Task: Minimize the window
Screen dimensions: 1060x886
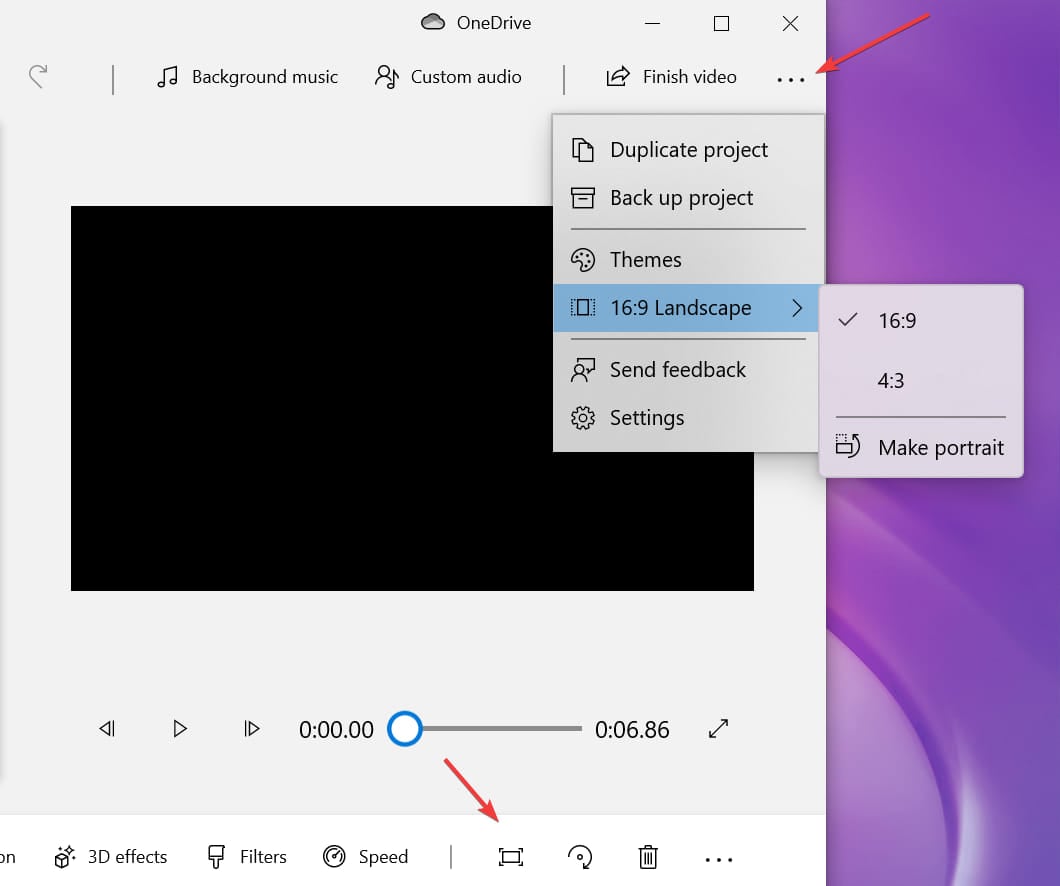Action: pyautogui.click(x=652, y=24)
